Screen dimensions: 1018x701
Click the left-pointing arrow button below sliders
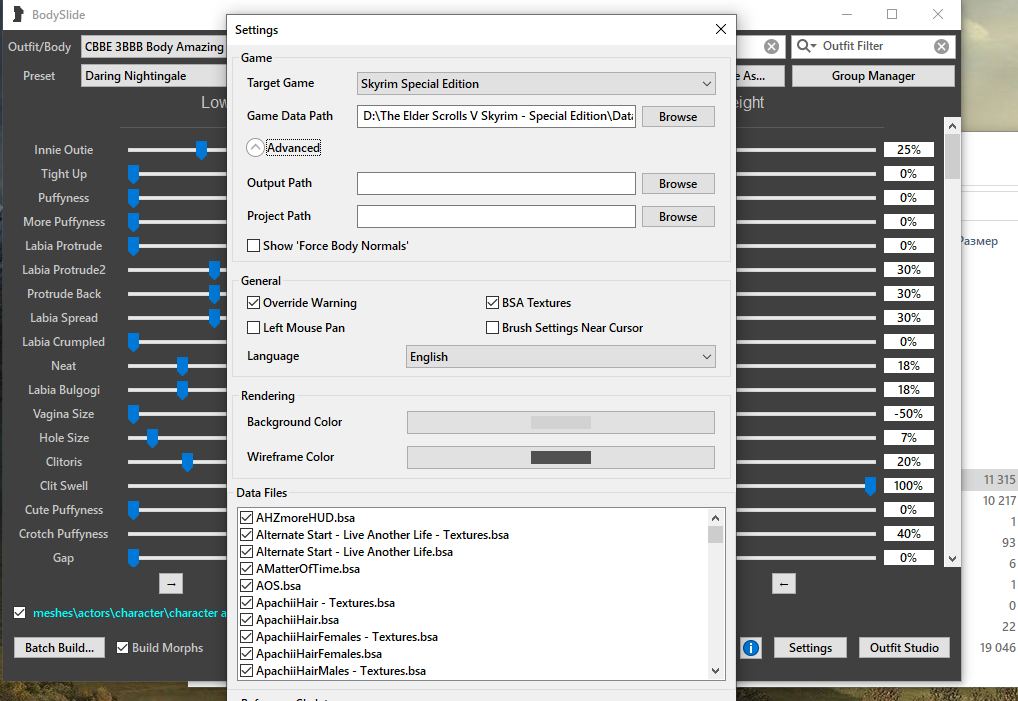784,583
